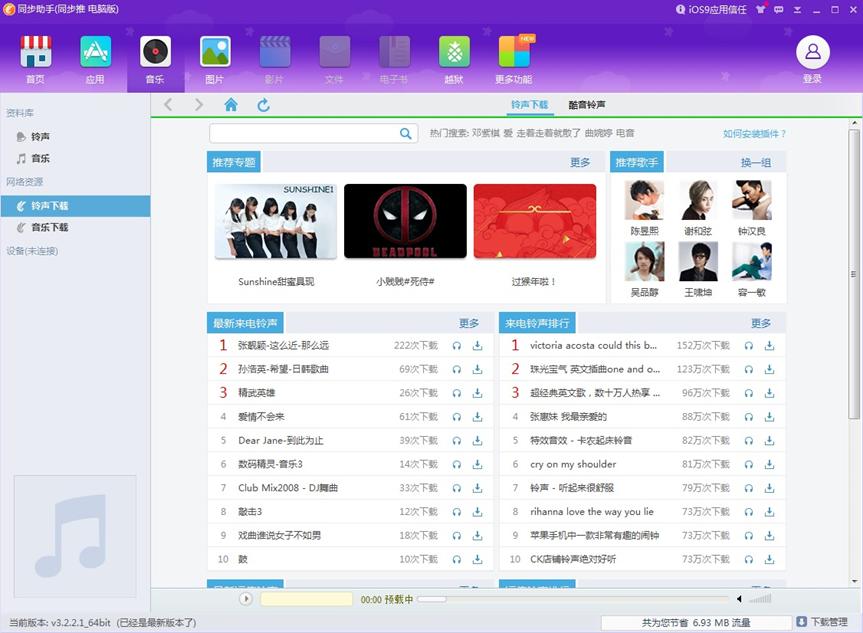The image size is (863, 633).
Task: Preview victoria acosta ringtone via headphones
Action: pyautogui.click(x=749, y=346)
